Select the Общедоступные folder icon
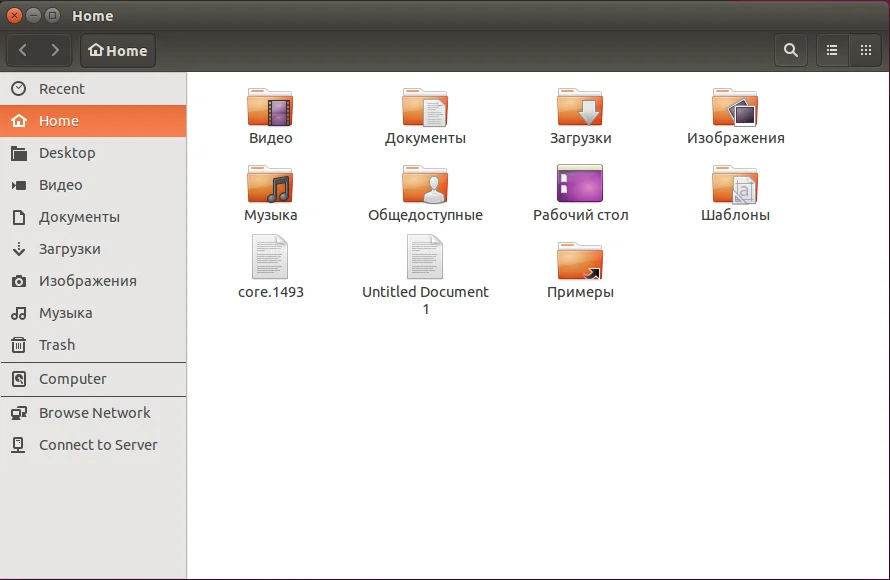The width and height of the screenshot is (890, 580). point(425,184)
